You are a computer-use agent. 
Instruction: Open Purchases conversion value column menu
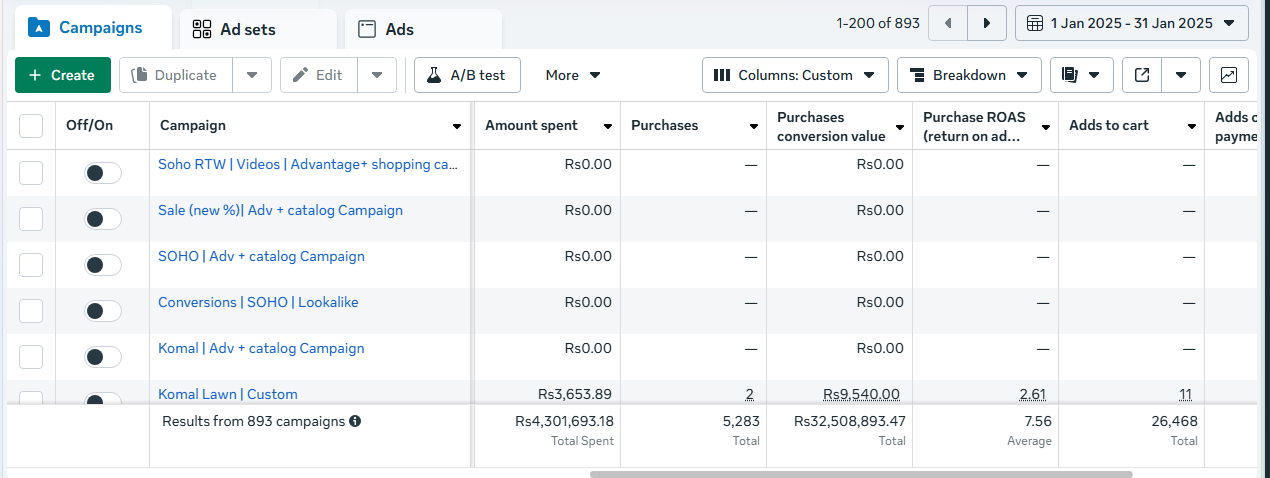click(x=900, y=126)
